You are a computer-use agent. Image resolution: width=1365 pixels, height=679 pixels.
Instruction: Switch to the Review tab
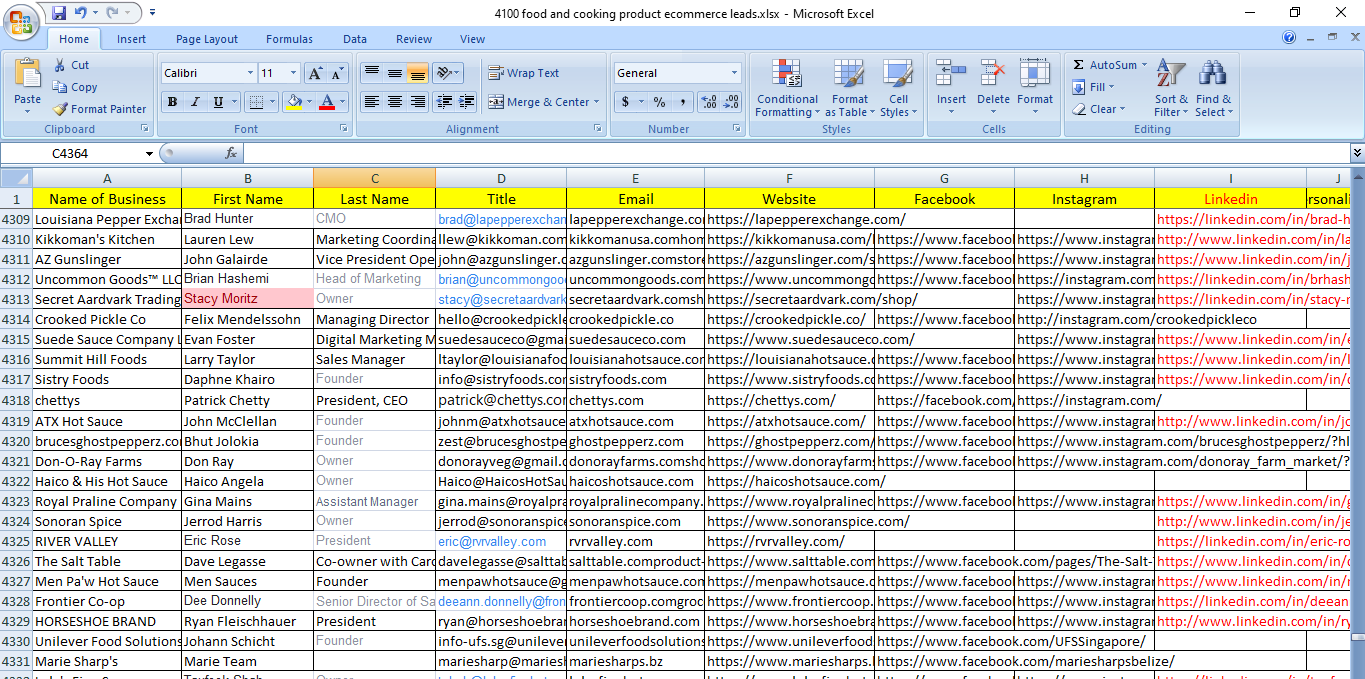[414, 39]
